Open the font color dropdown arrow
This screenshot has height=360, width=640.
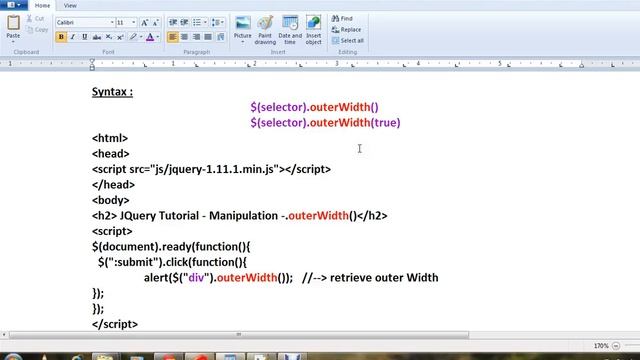158,37
